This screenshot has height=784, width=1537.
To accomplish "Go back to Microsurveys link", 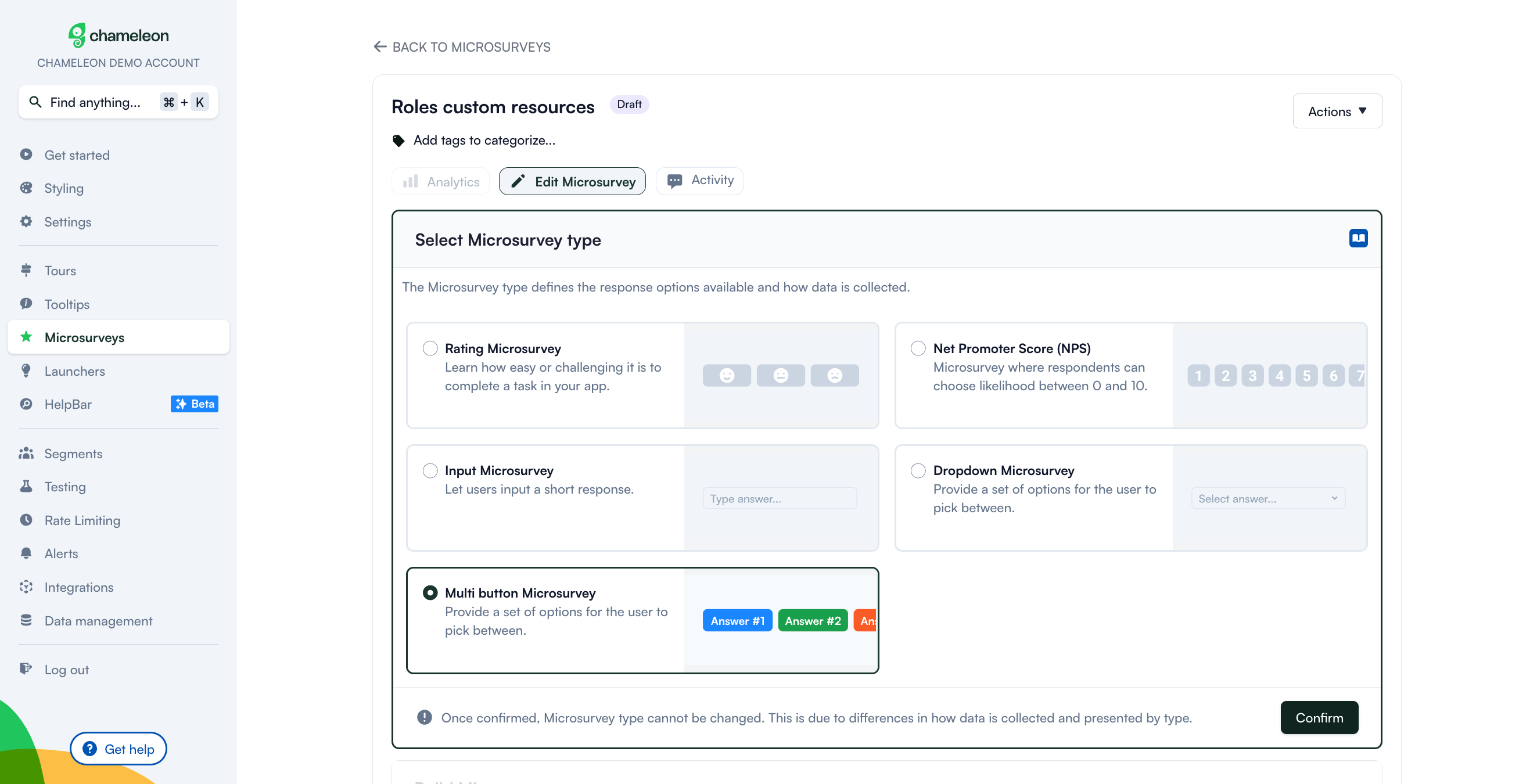I will pos(462,47).
